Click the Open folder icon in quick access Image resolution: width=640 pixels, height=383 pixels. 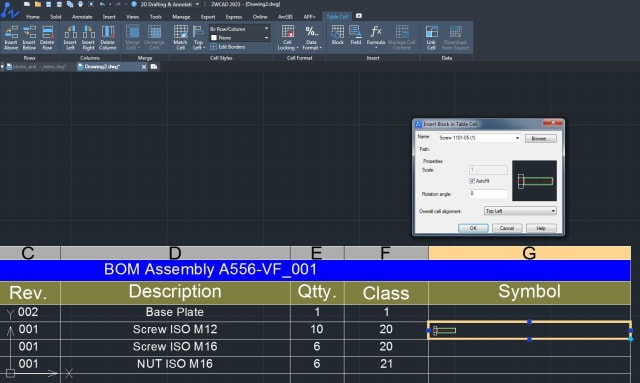pyautogui.click(x=38, y=4)
